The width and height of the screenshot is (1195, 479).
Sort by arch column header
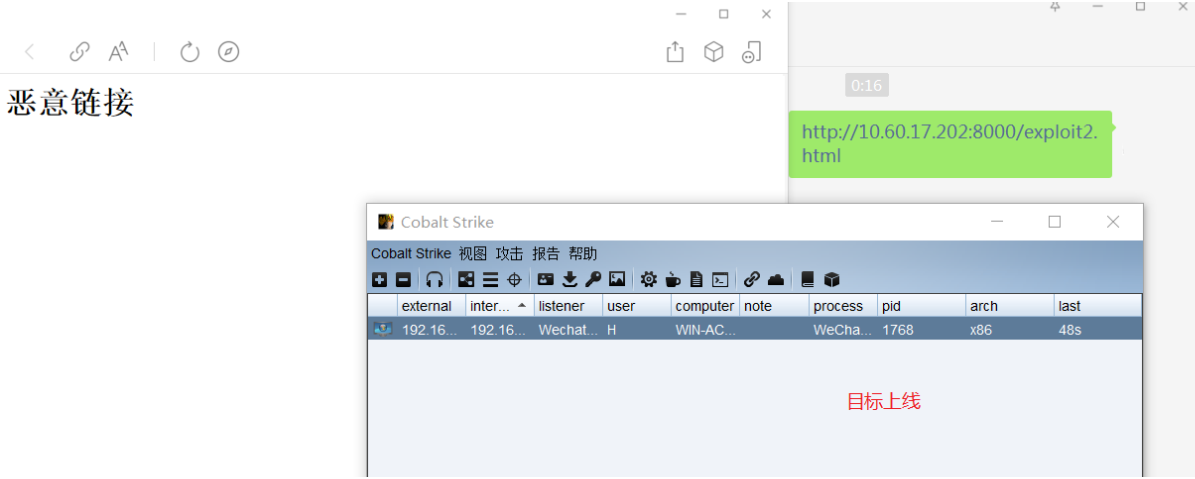tap(1010, 305)
